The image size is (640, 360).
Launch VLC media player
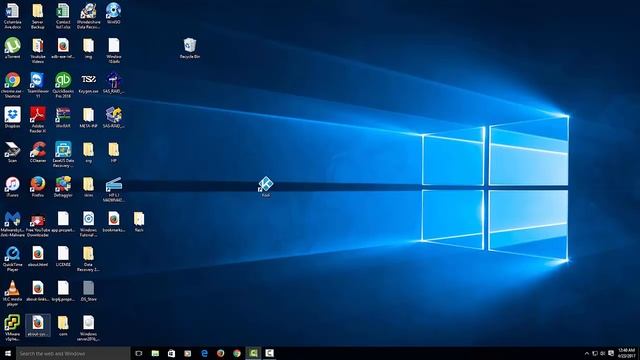click(x=13, y=293)
